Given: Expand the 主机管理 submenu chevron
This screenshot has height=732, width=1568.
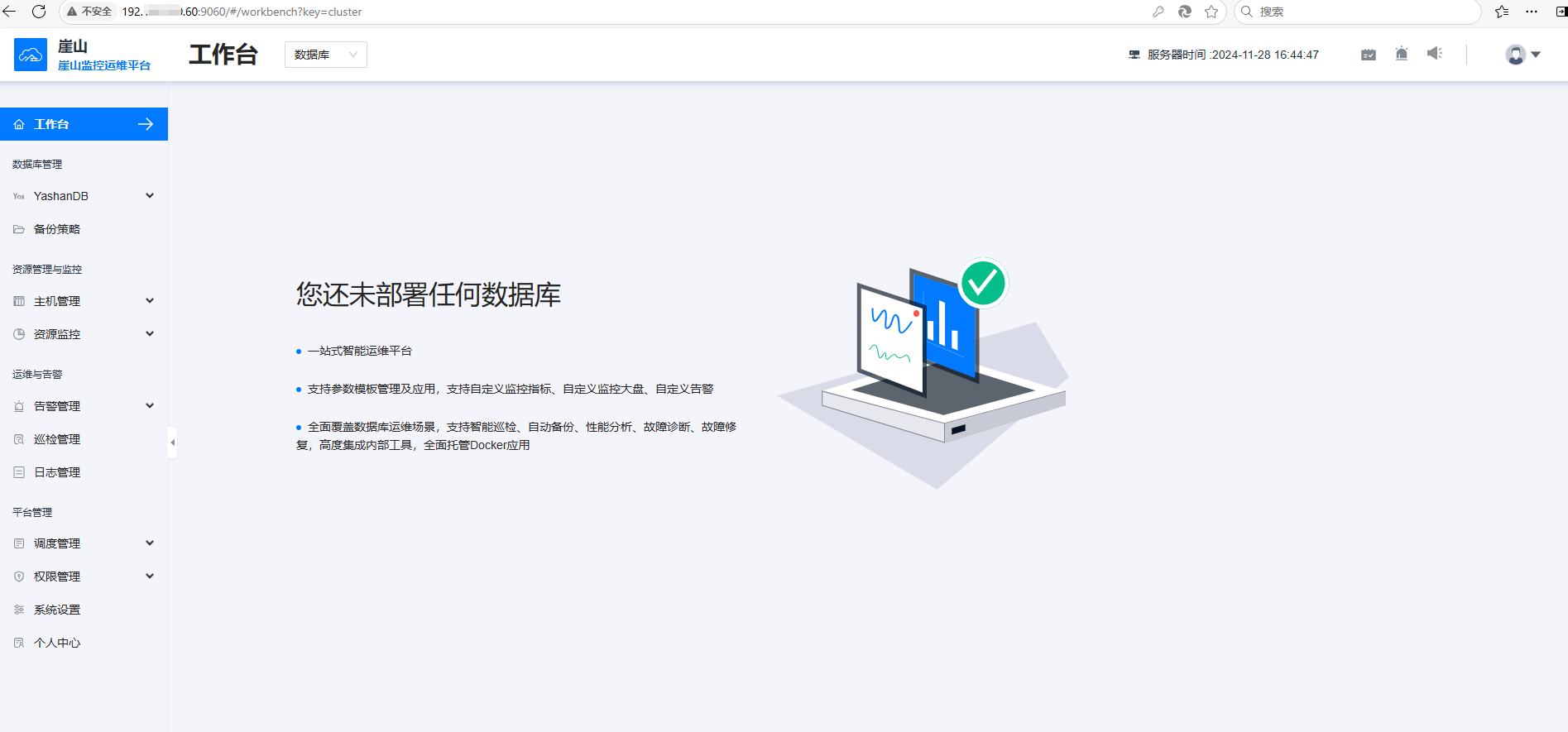Looking at the screenshot, I should (150, 301).
